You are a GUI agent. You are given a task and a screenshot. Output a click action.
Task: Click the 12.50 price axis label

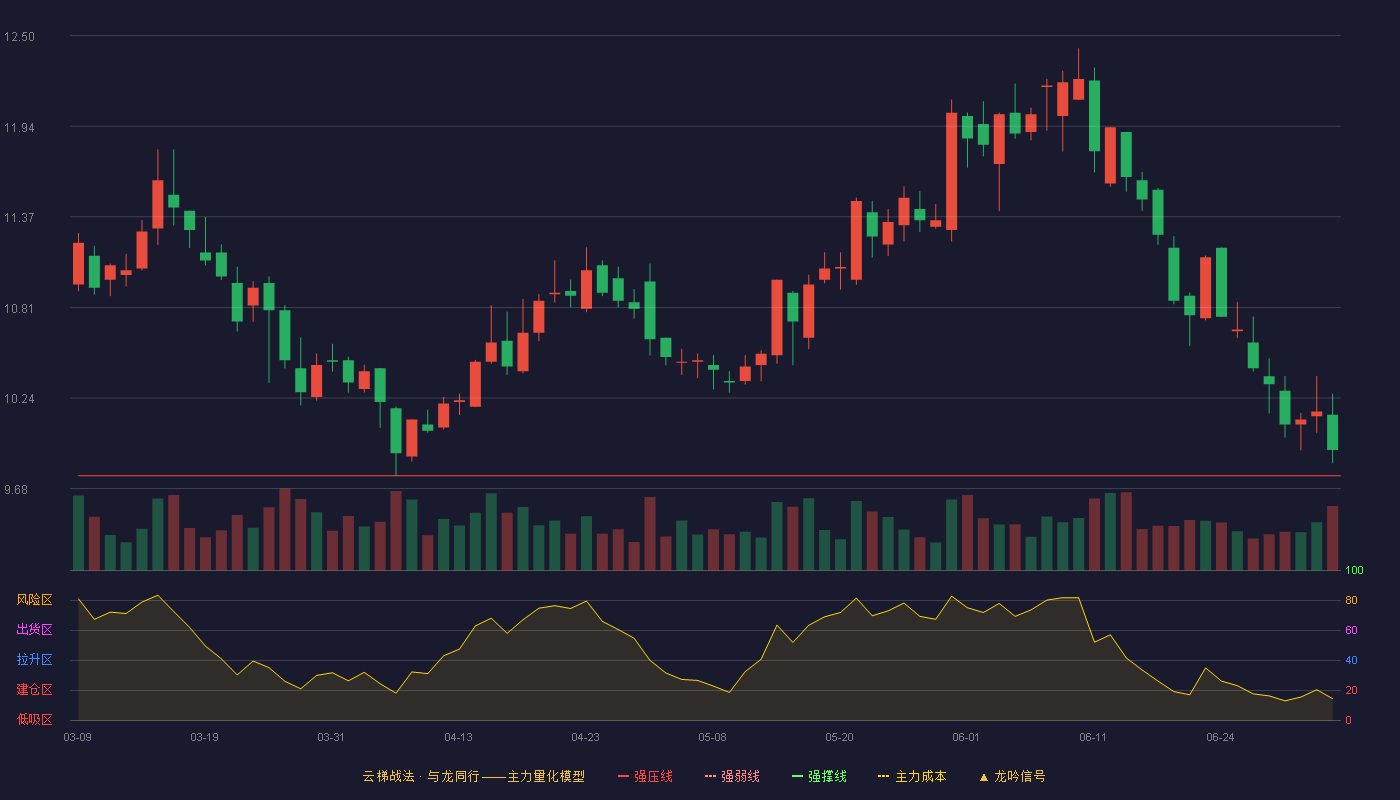click(19, 37)
